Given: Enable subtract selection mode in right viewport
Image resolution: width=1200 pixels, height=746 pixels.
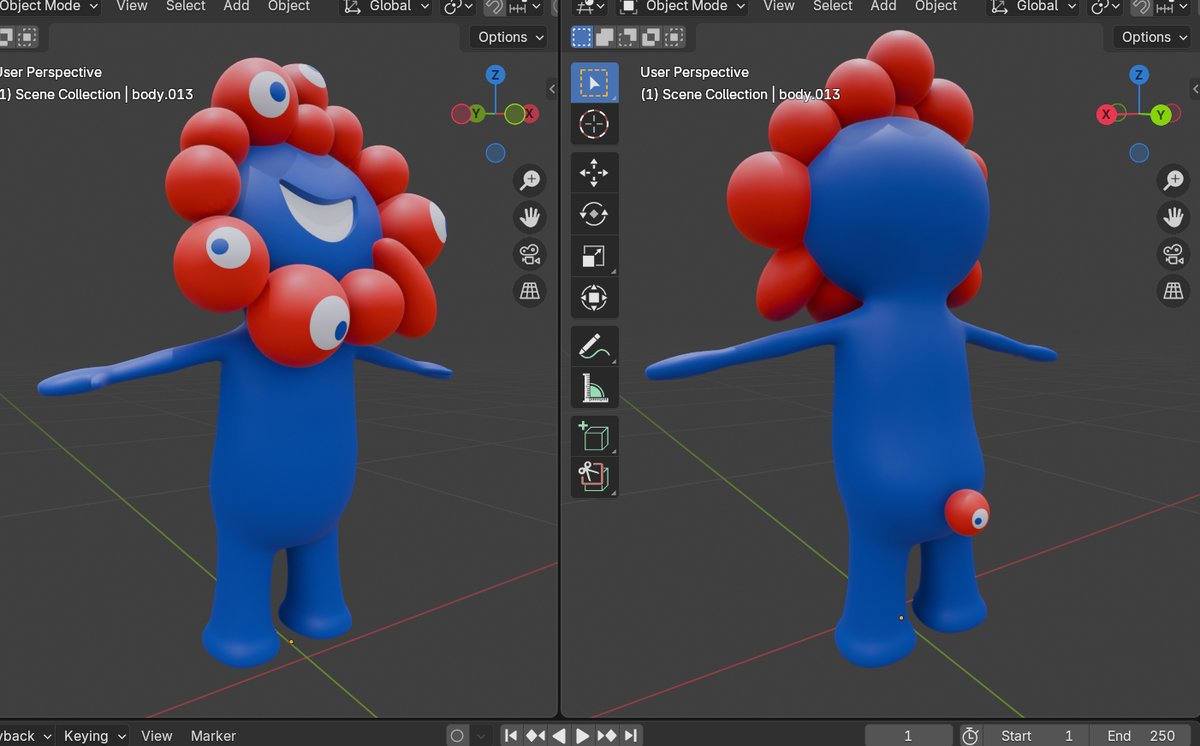Looking at the screenshot, I should point(628,37).
